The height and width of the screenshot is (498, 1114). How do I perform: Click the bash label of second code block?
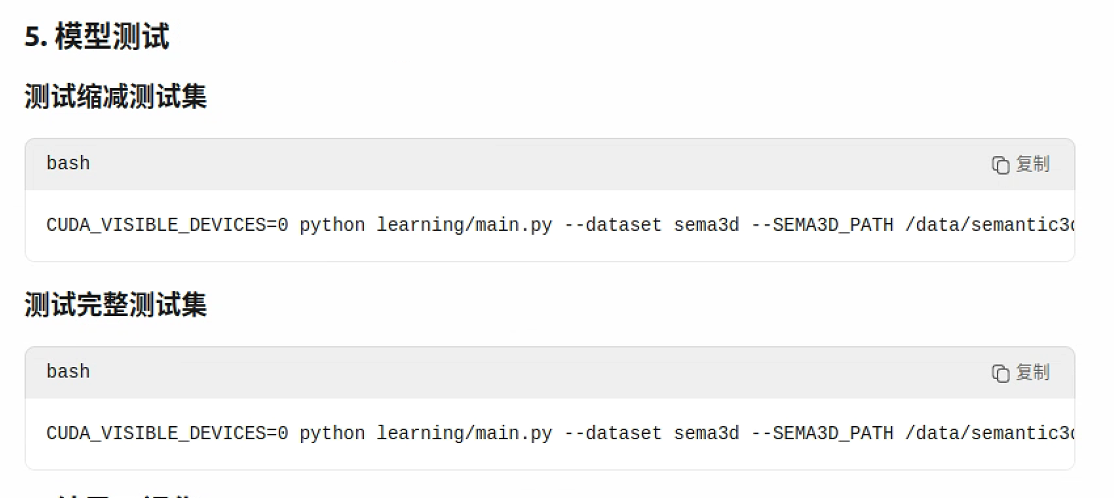click(68, 371)
